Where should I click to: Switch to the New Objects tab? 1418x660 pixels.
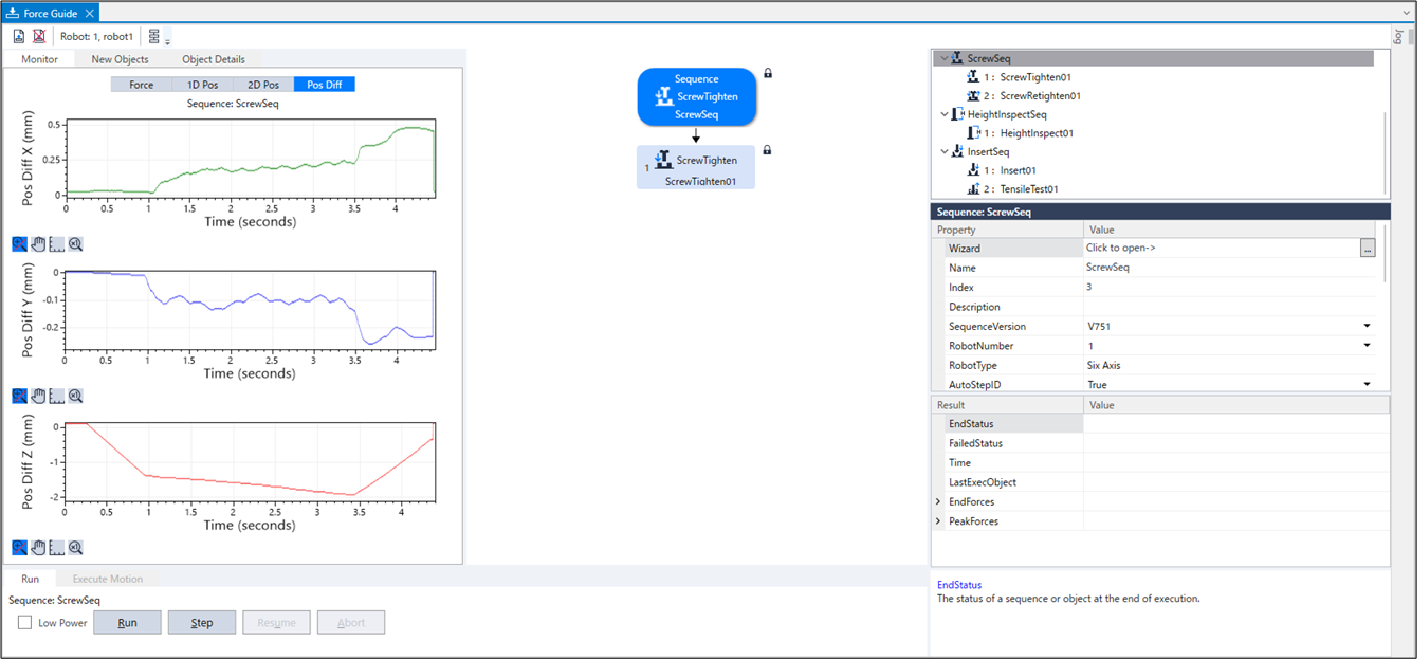pos(120,59)
